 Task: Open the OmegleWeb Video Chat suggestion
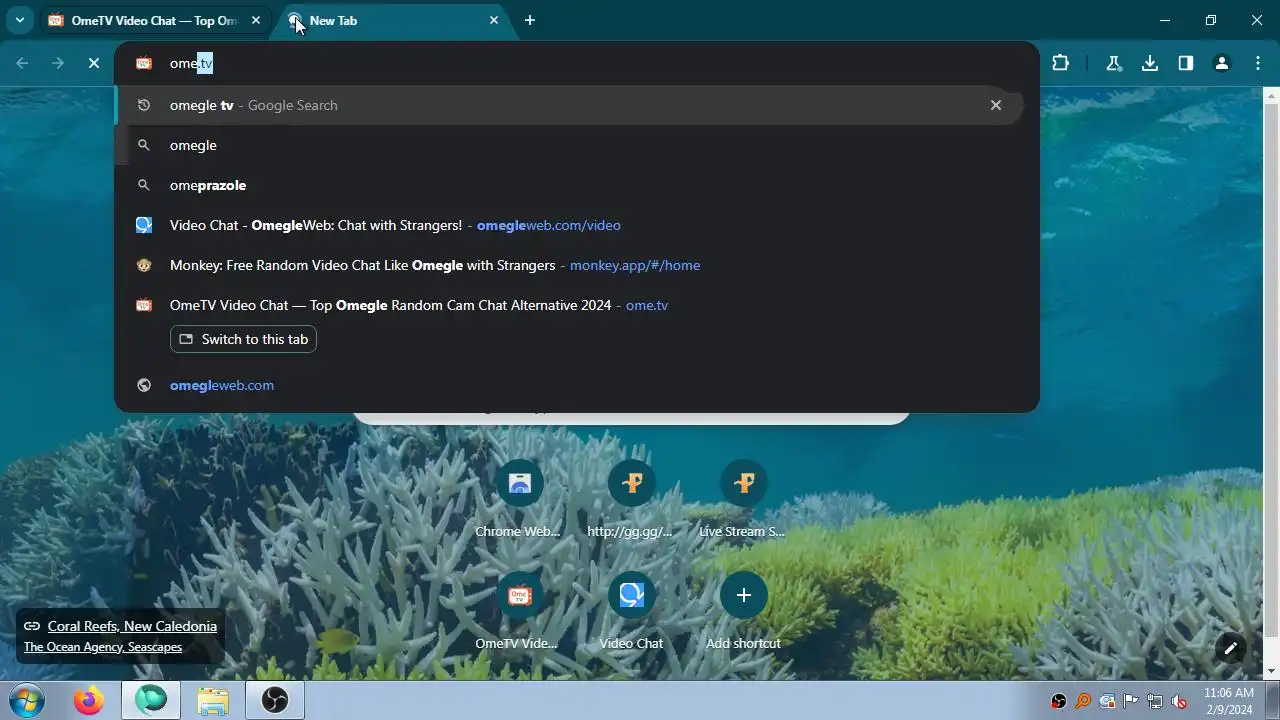pos(570,225)
